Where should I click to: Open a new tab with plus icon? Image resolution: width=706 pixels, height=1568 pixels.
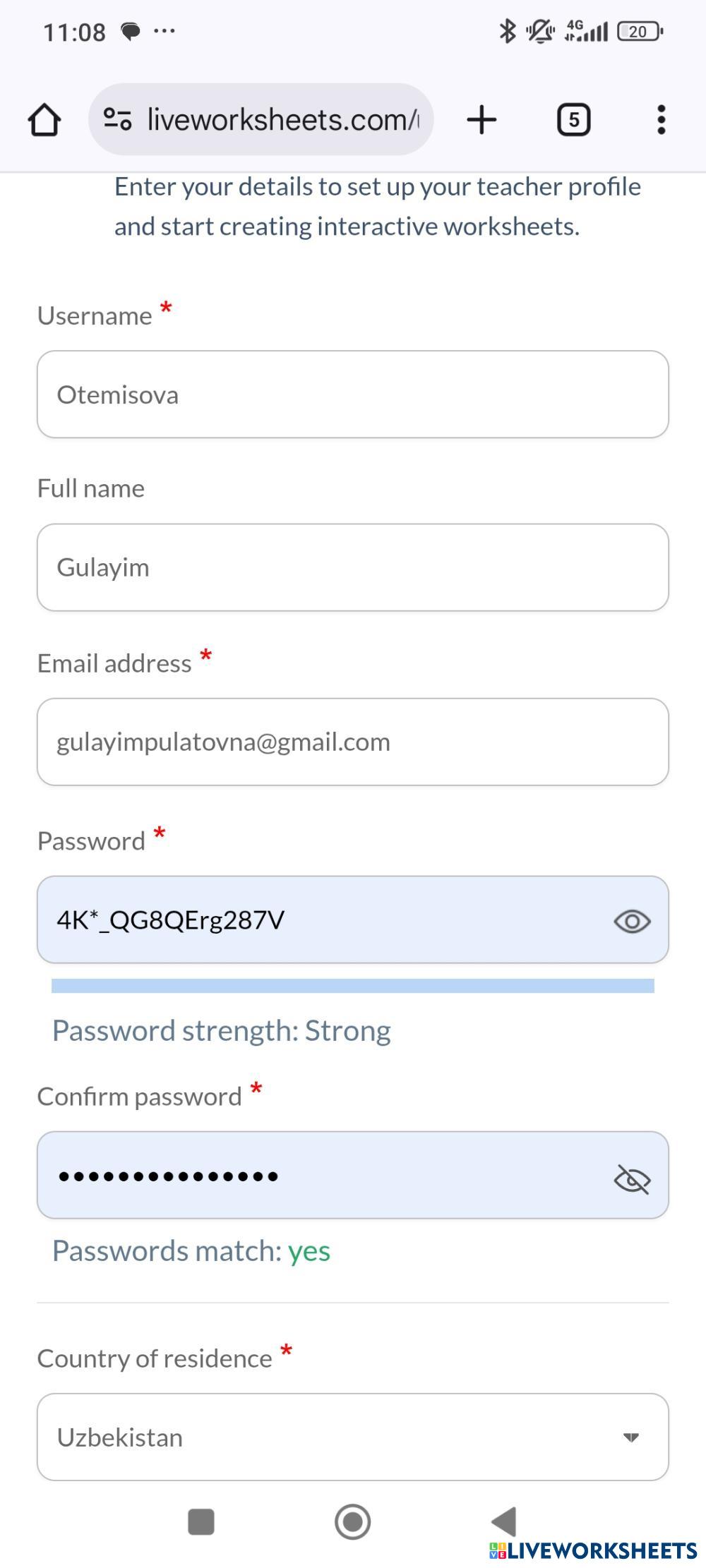[x=481, y=119]
